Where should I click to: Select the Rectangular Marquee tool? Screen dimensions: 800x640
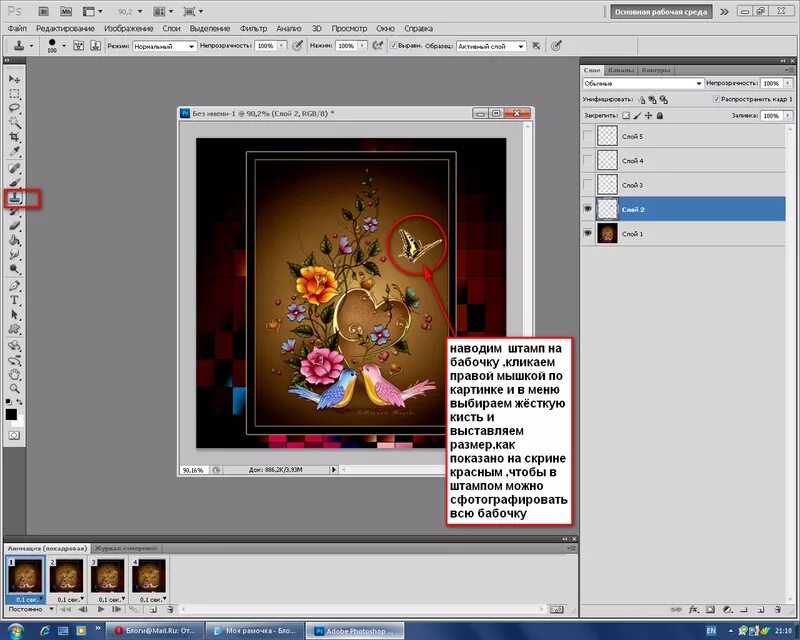point(14,94)
